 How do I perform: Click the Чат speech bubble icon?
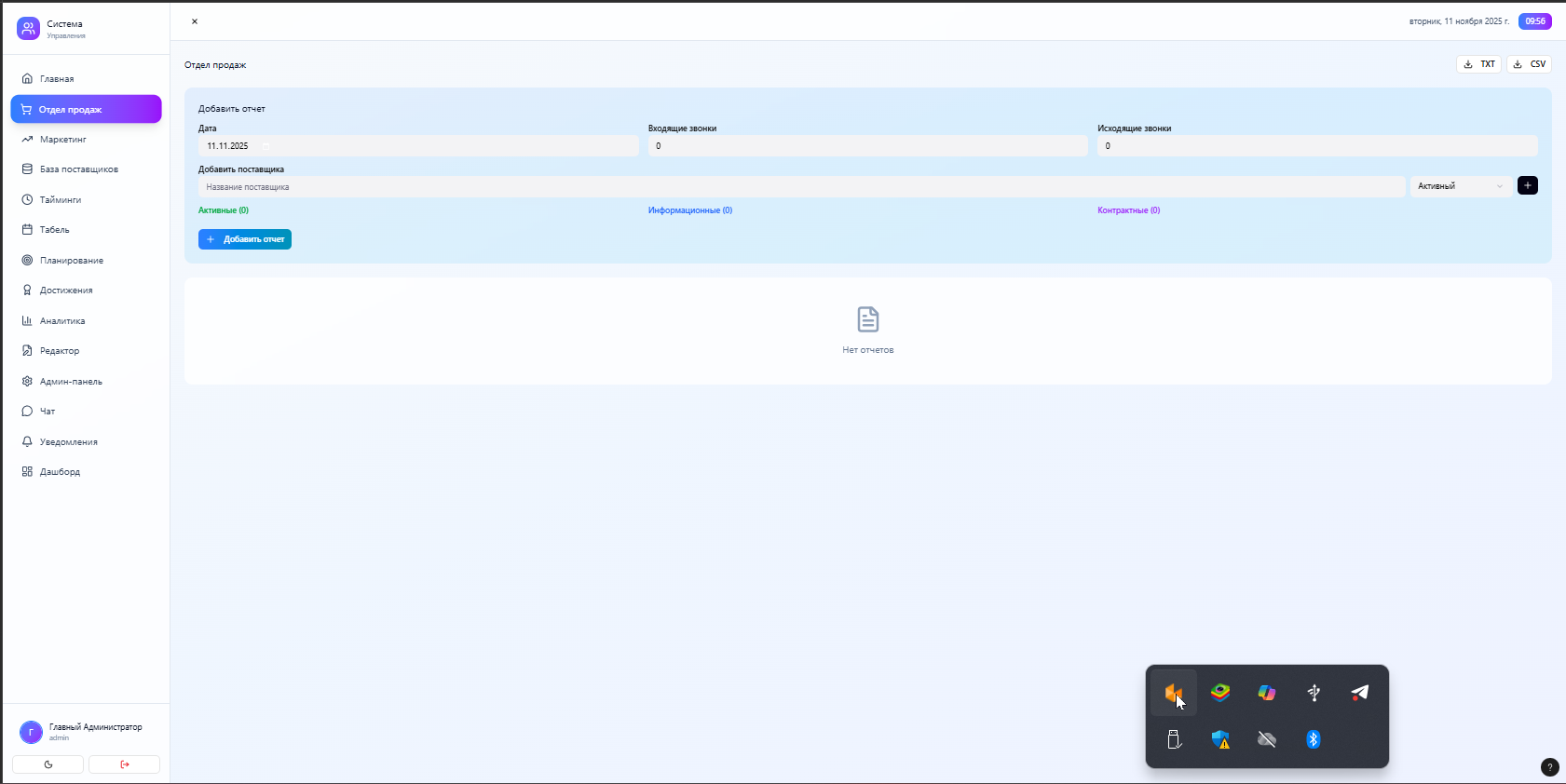27,412
